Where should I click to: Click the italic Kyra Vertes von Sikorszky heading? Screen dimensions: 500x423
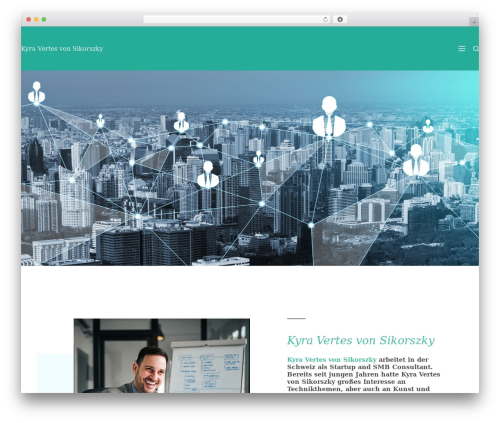tap(361, 340)
